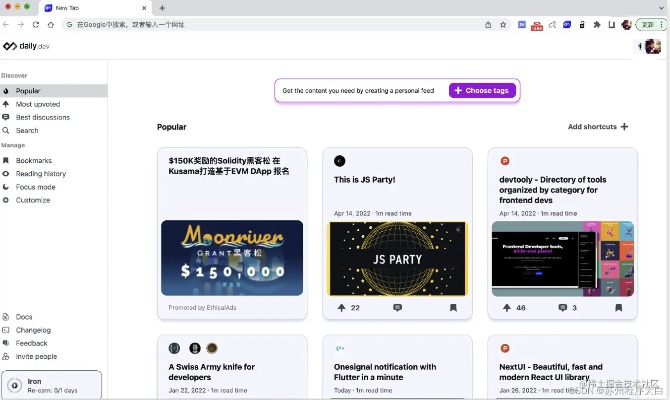This screenshot has height=400, width=670.
Task: Open NextUI Beautiful React UI library post
Action: click(551, 372)
